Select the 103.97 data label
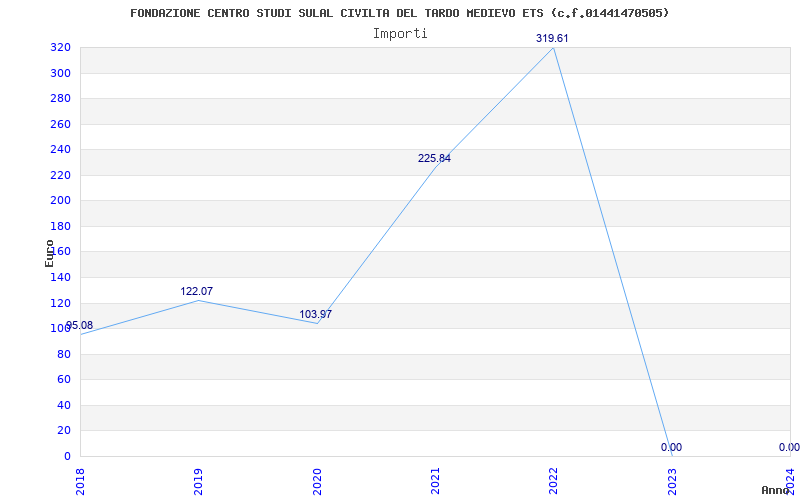 click(x=315, y=314)
